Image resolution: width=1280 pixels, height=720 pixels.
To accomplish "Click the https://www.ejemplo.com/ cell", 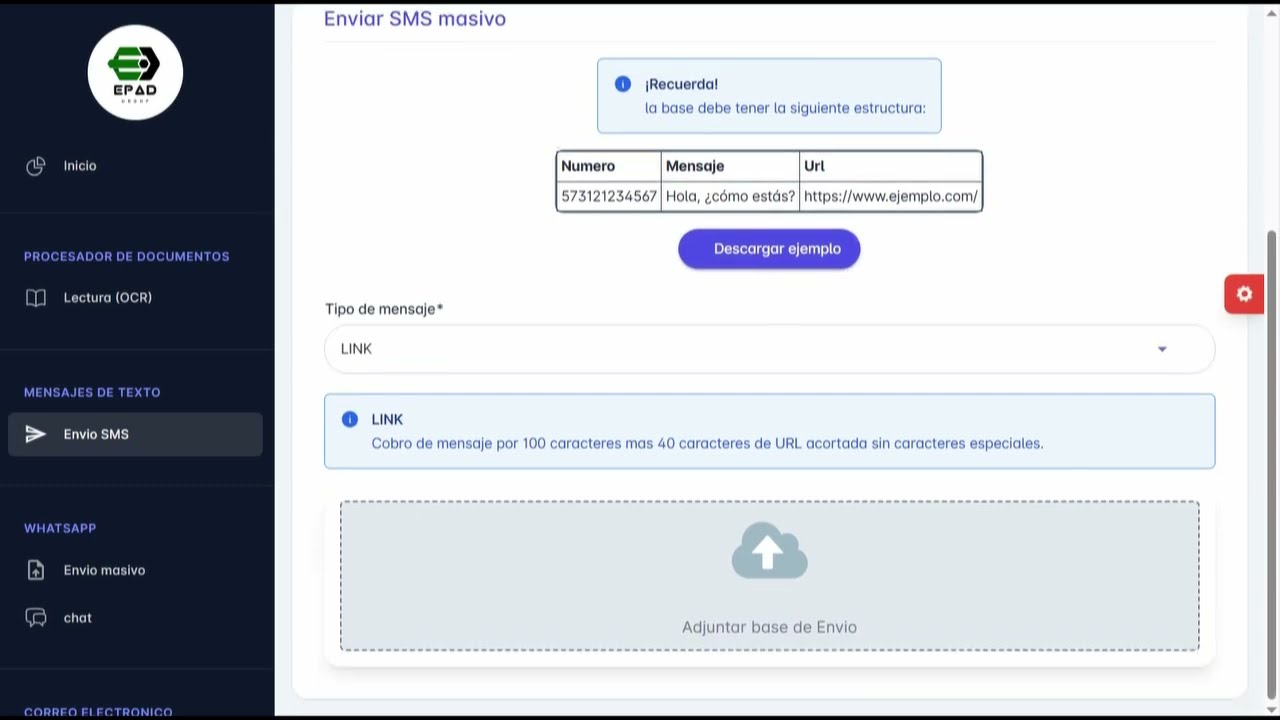I will click(x=890, y=196).
